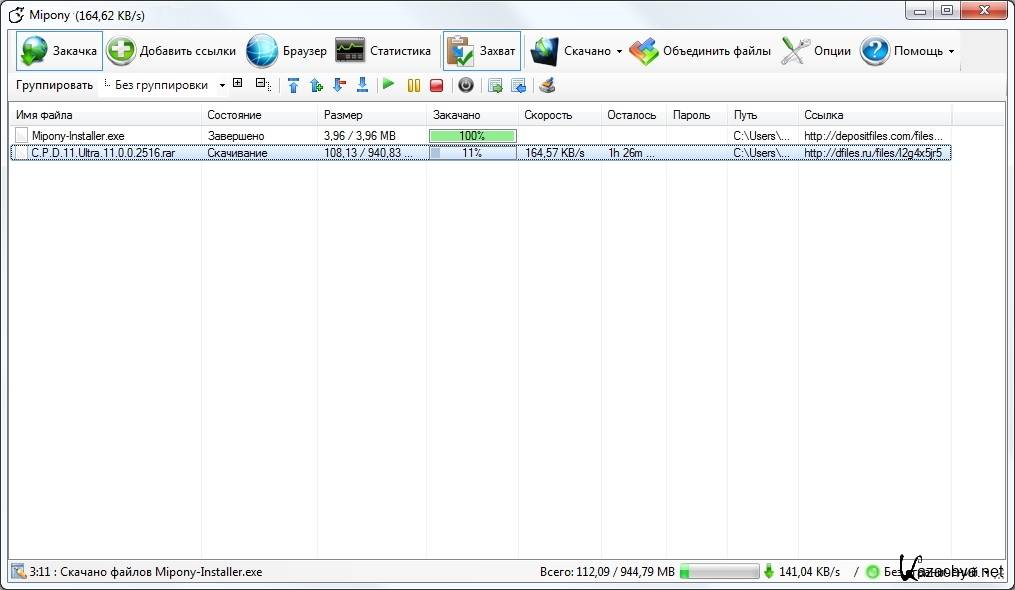The image size is (1015, 590).
Task: Tick the checkbox next to Mipony-Installer.exe
Action: click(x=21, y=135)
